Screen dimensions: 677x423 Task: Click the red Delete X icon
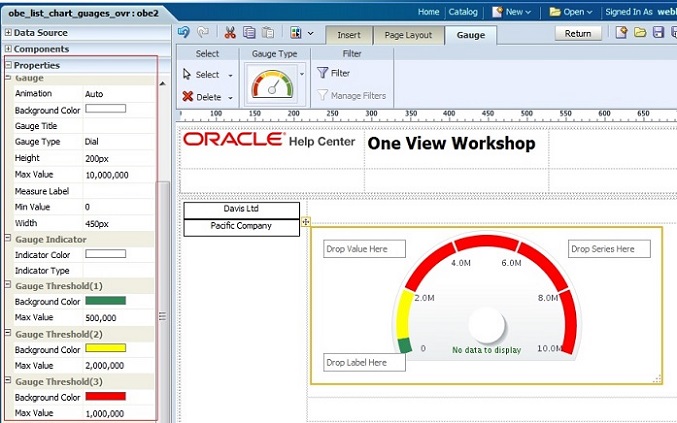click(187, 96)
